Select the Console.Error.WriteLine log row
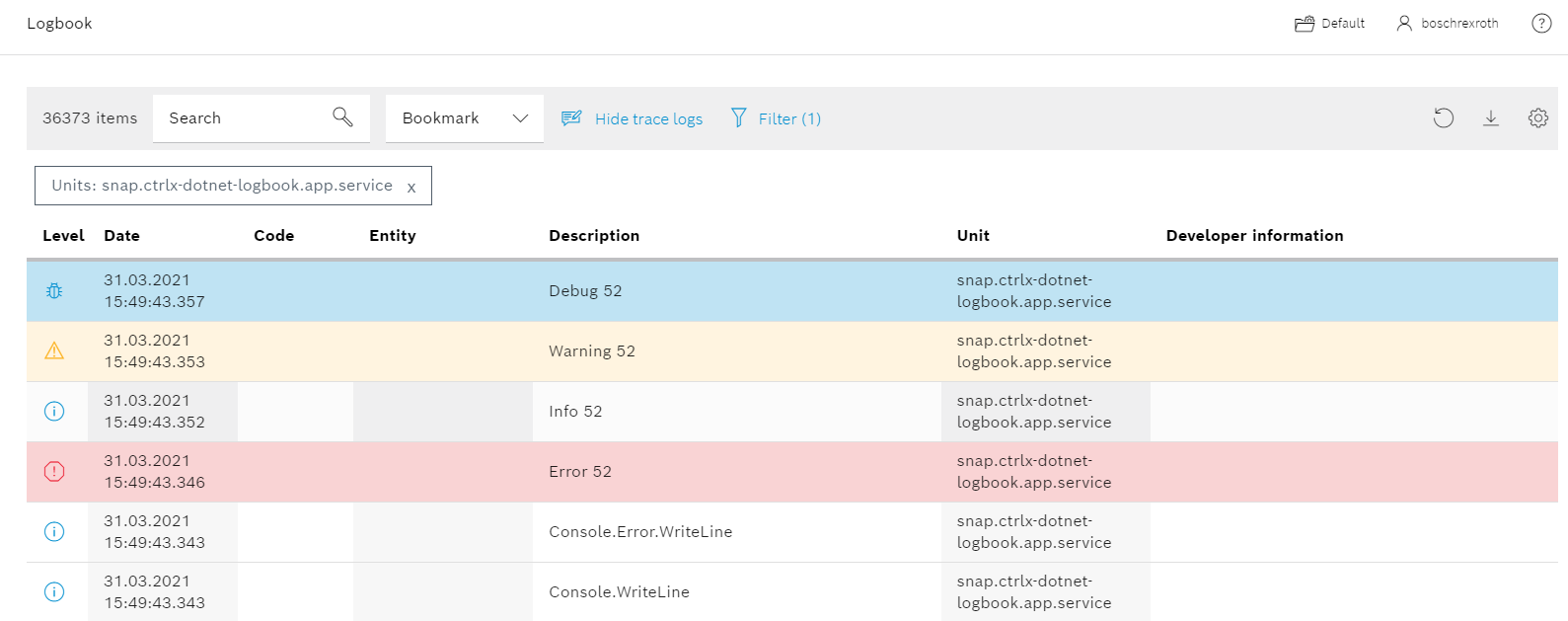The width and height of the screenshot is (1568, 621). point(640,532)
